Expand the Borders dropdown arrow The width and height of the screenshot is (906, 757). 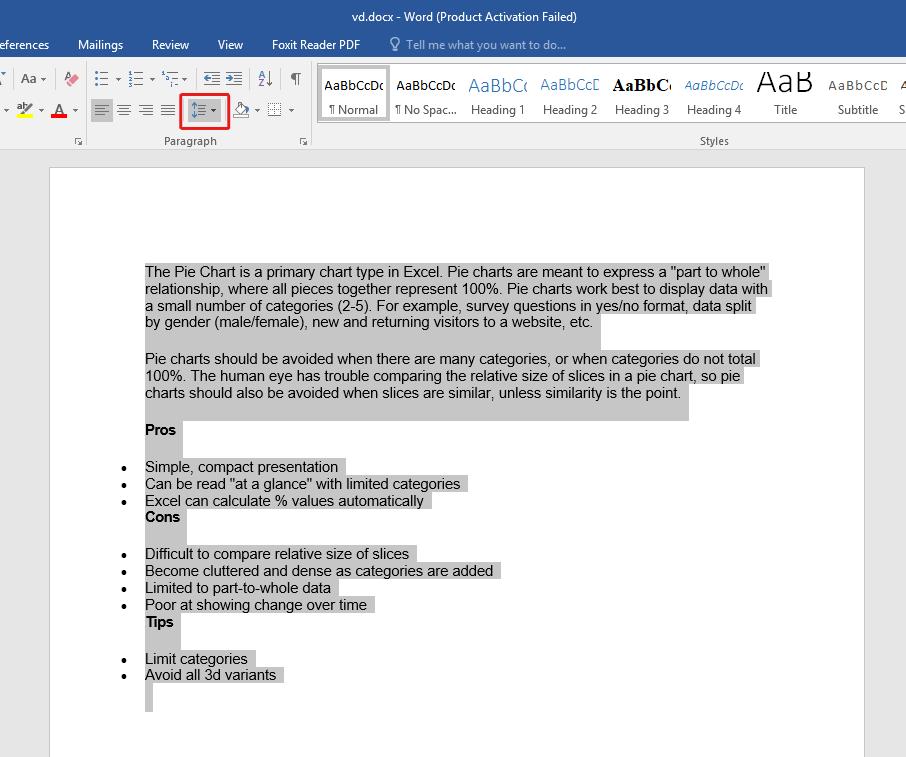[290, 110]
